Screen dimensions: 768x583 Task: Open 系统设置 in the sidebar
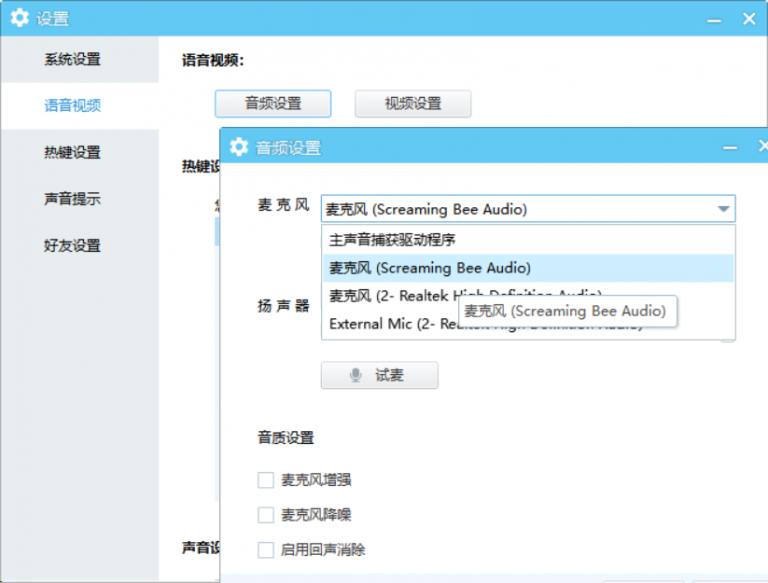(72, 59)
